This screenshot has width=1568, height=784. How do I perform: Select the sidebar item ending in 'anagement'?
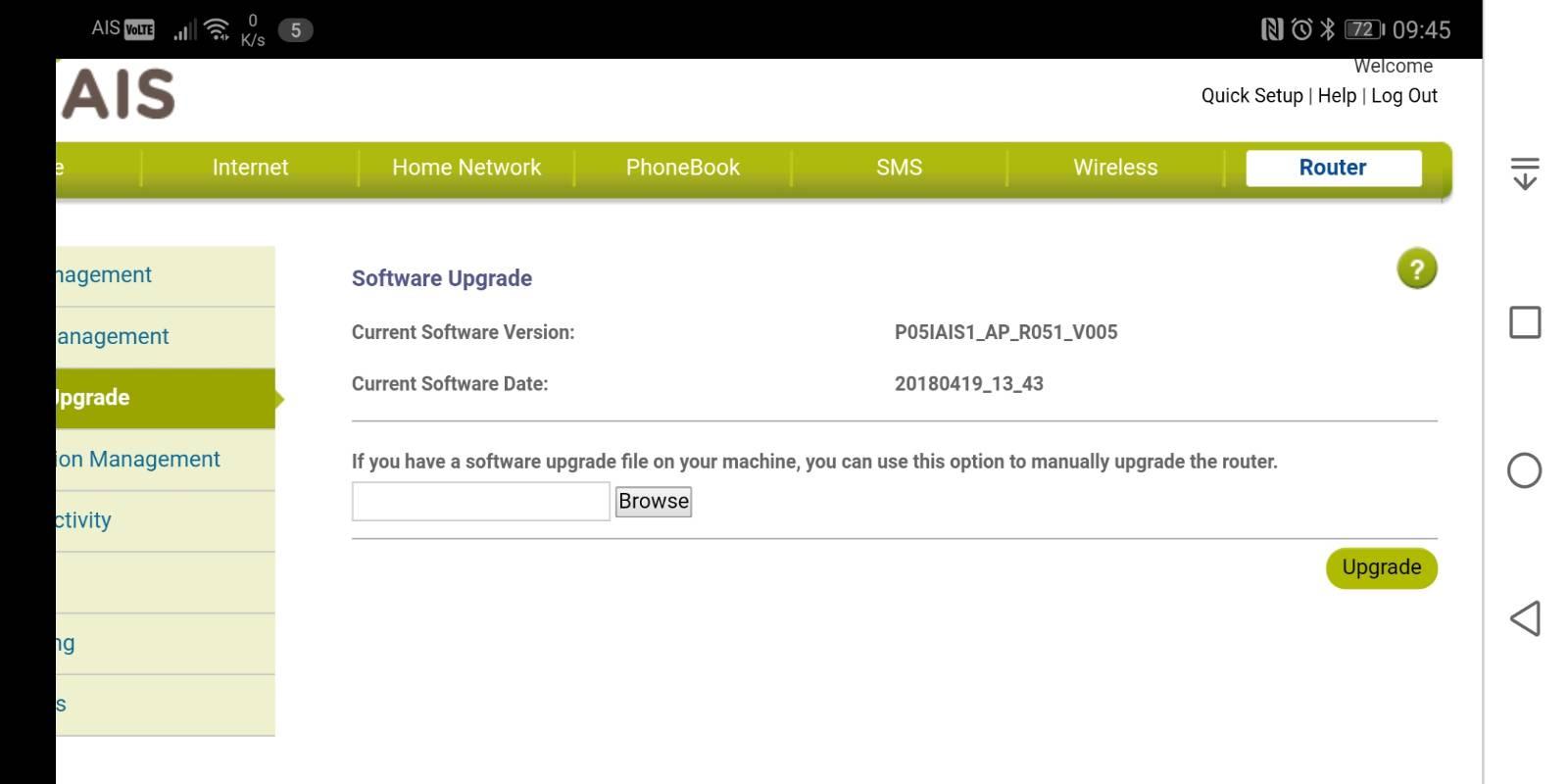[x=166, y=337]
